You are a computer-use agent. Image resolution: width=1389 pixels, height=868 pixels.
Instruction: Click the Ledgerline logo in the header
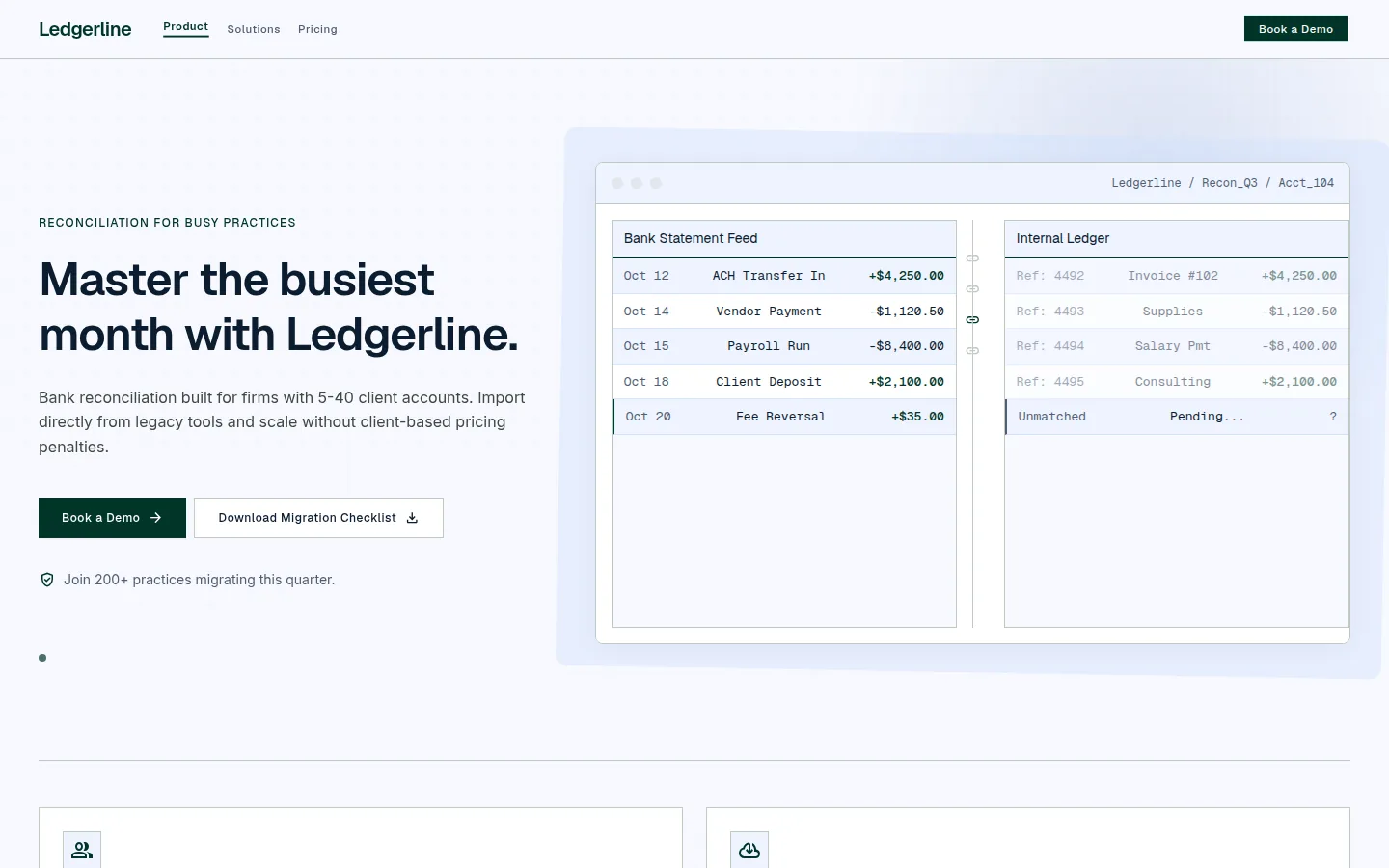coord(85,29)
